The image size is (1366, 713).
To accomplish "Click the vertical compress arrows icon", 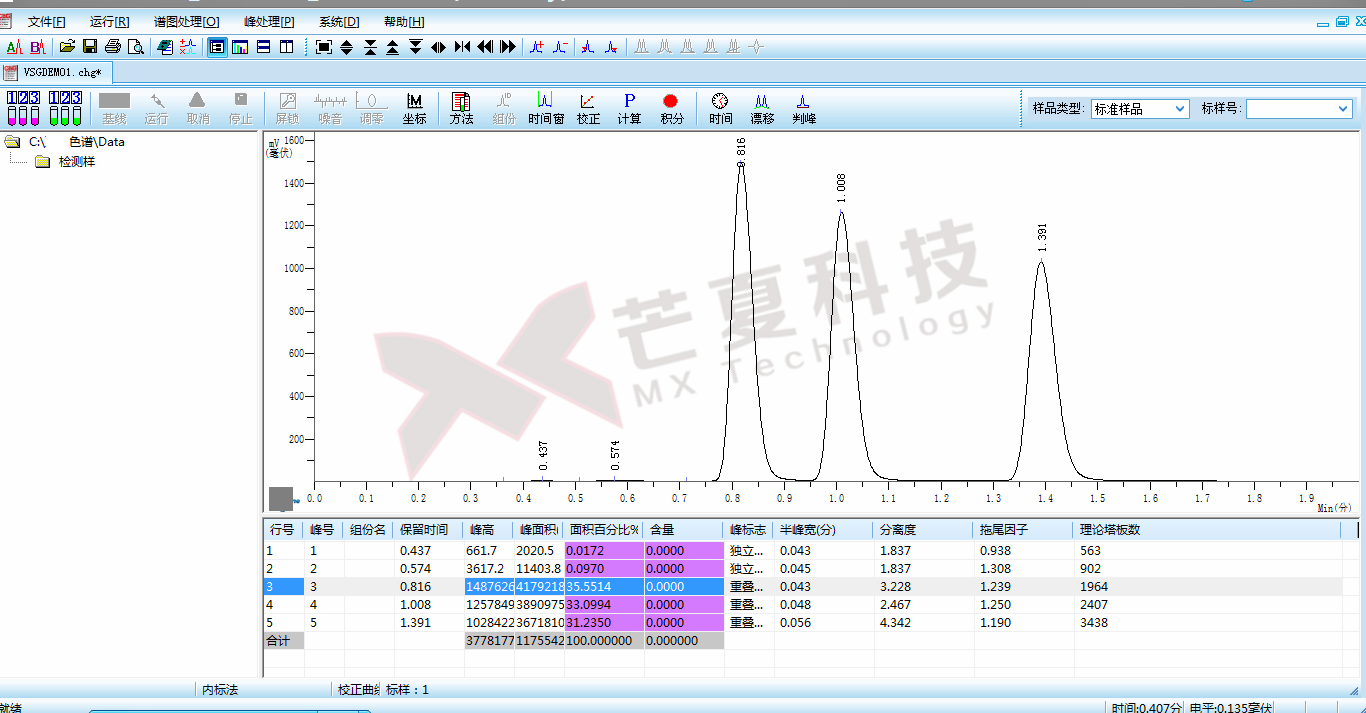I will 370,46.
